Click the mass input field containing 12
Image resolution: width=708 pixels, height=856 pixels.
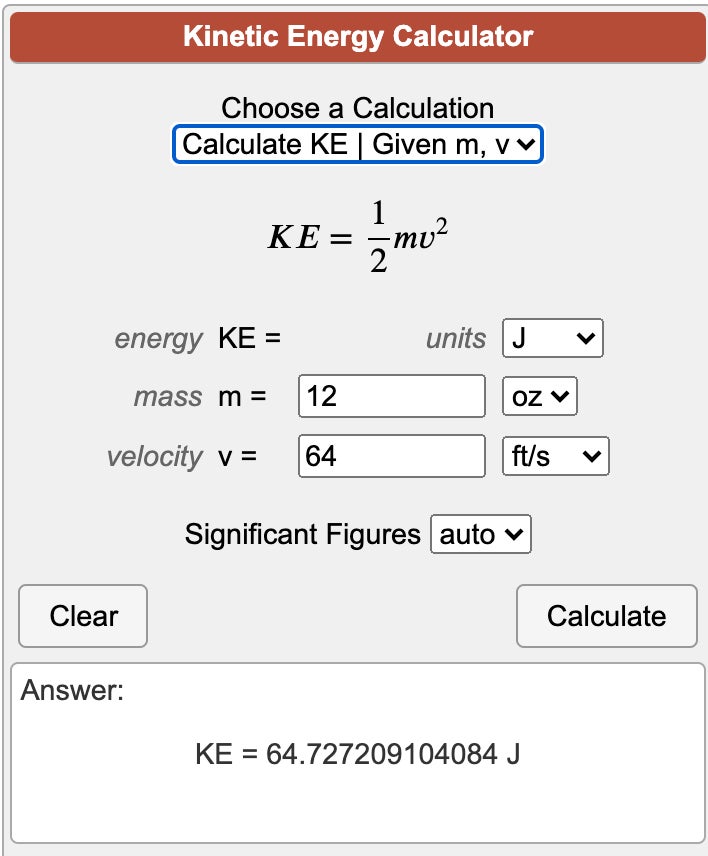[x=391, y=397]
